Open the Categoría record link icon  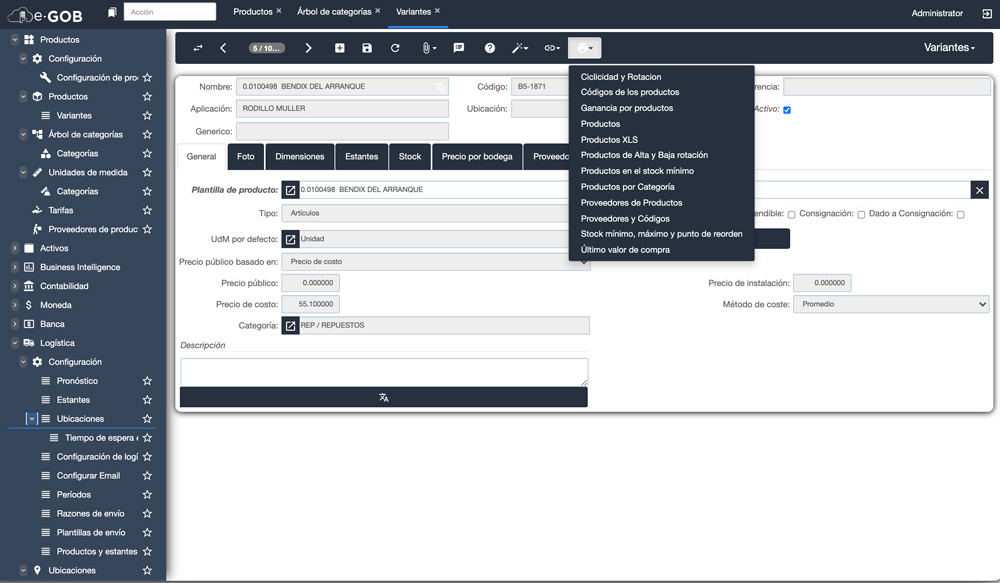point(290,326)
